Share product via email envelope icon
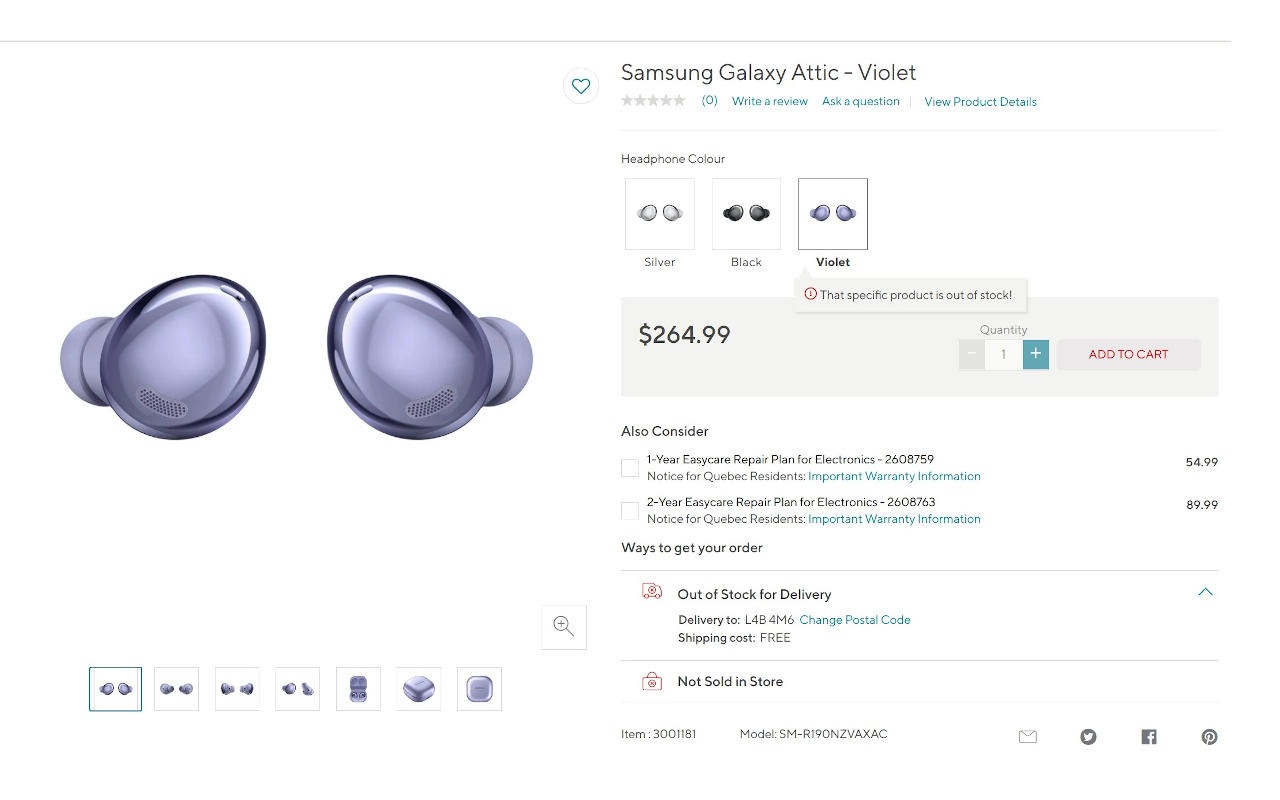Viewport: 1280px width, 800px height. click(1027, 737)
